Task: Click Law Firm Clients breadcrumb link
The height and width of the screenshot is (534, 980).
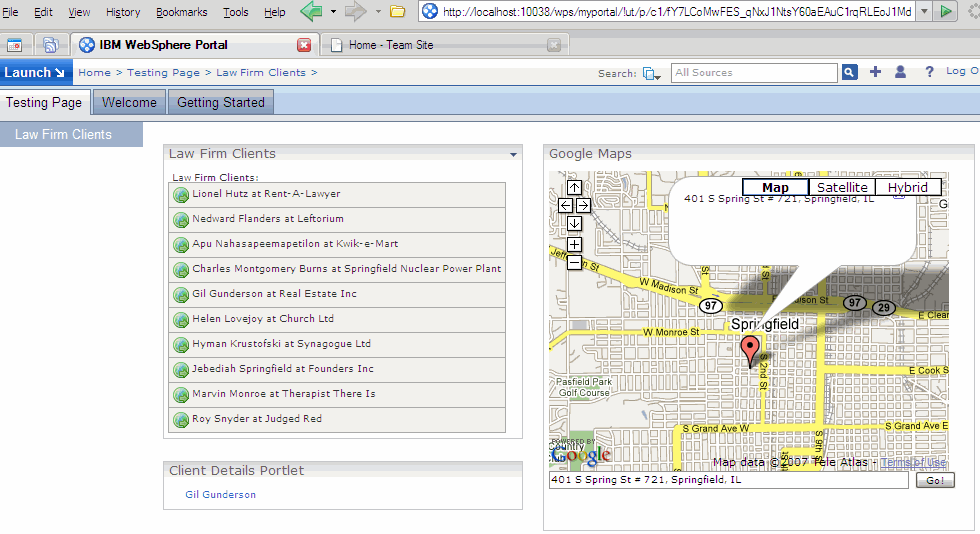Action: pyautogui.click(x=261, y=73)
